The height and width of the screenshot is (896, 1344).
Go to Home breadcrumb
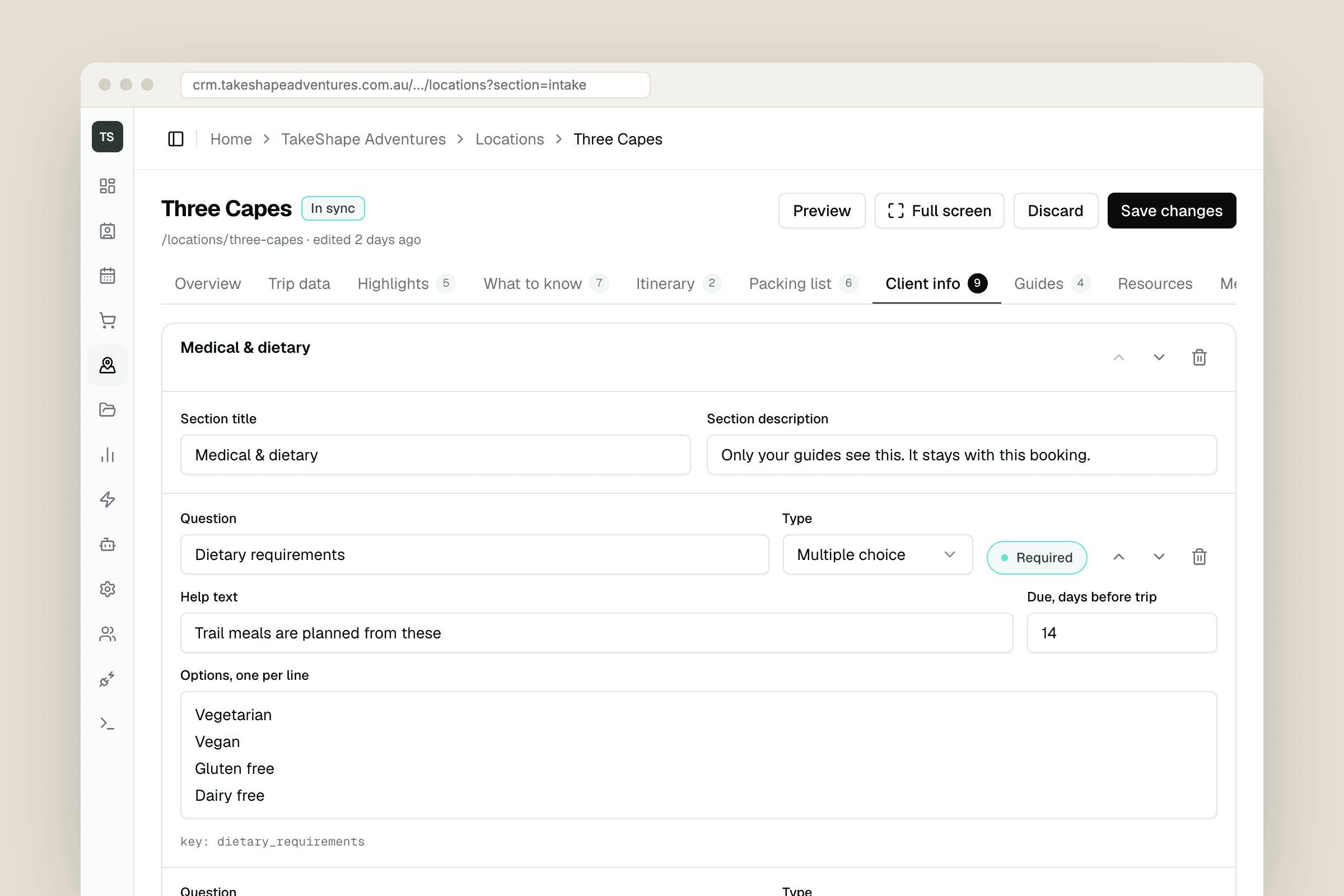pos(231,139)
